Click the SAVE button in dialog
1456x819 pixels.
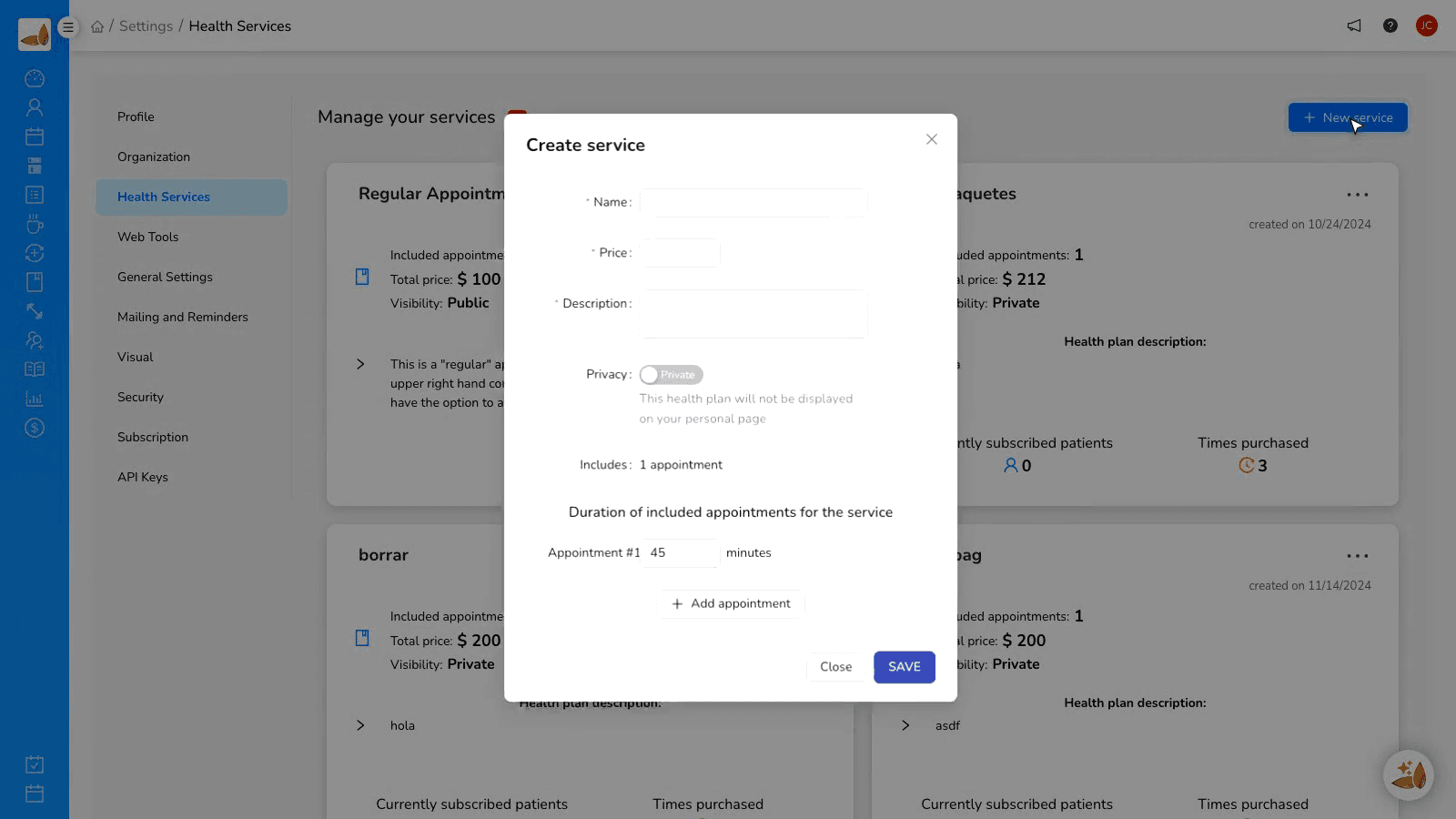tap(905, 667)
